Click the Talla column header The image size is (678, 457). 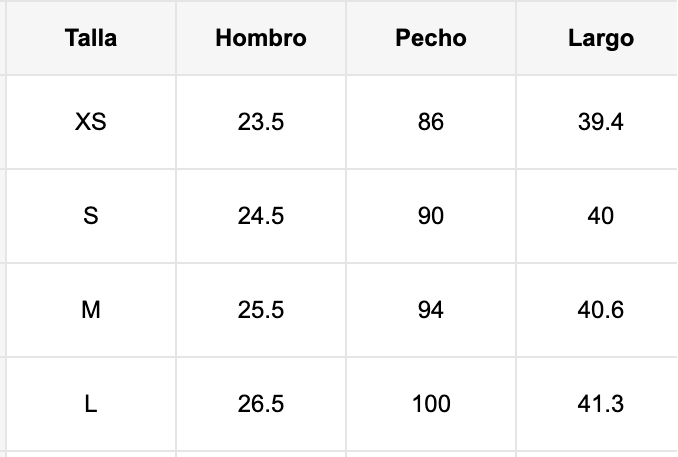91,38
